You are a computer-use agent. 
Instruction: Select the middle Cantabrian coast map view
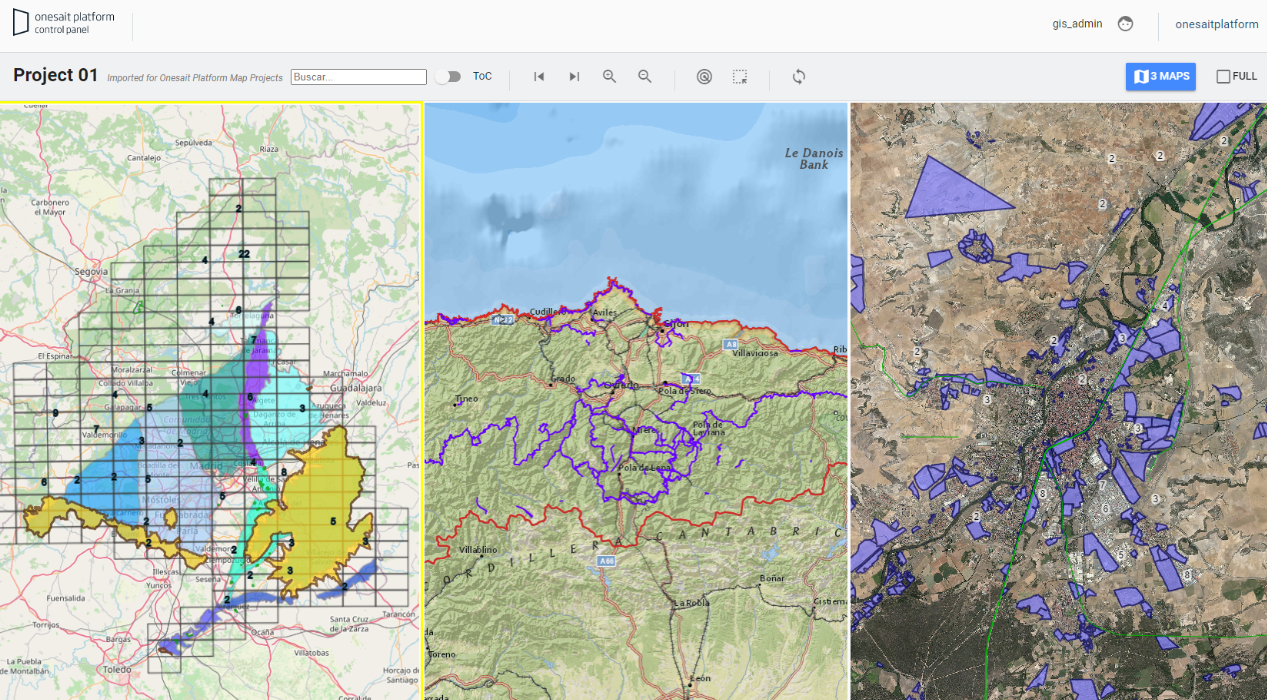635,400
